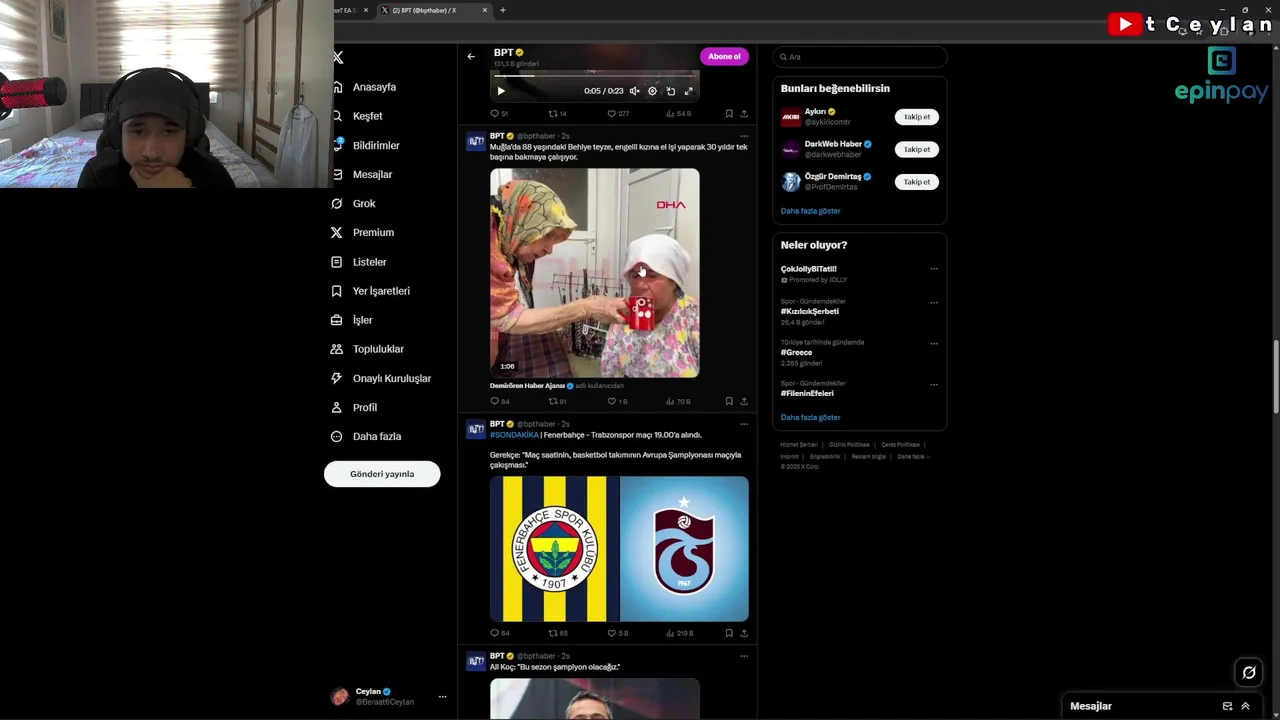Image resolution: width=1280 pixels, height=720 pixels.
Task: Share the Behiye teyze post
Action: [x=743, y=401]
